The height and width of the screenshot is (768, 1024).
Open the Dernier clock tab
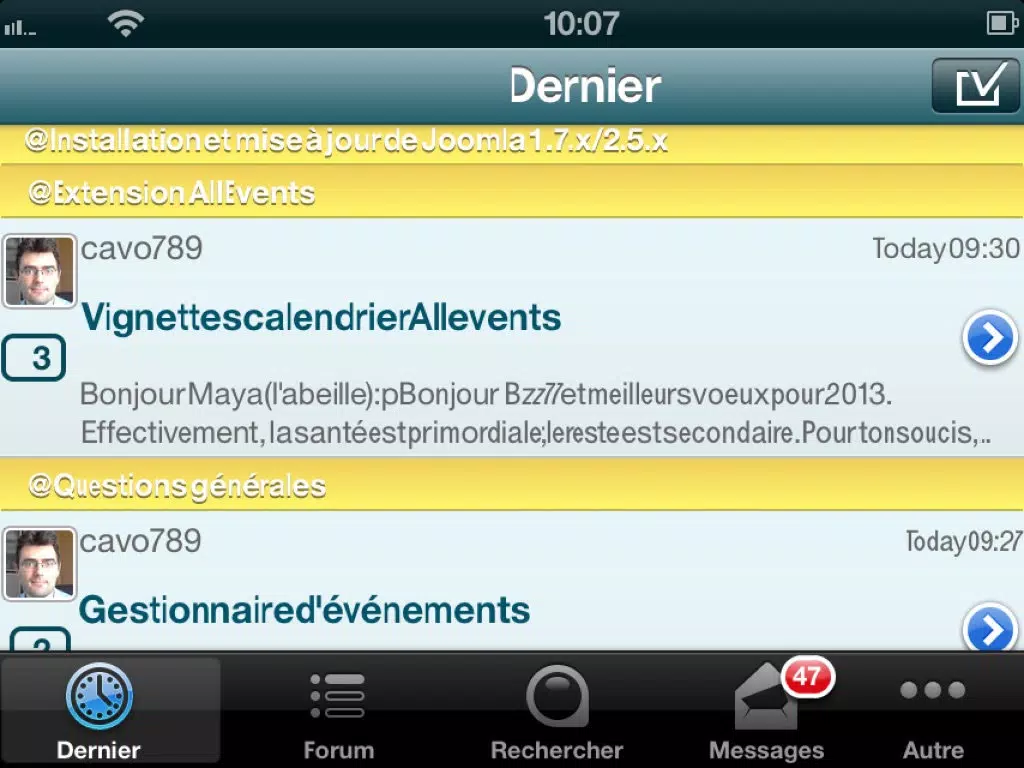coord(99,710)
